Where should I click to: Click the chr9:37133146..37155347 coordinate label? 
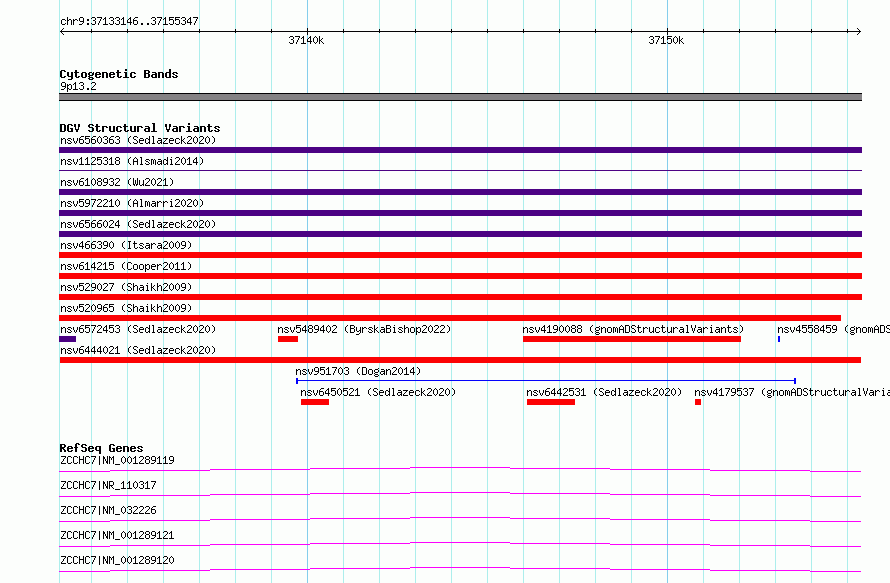tap(129, 21)
